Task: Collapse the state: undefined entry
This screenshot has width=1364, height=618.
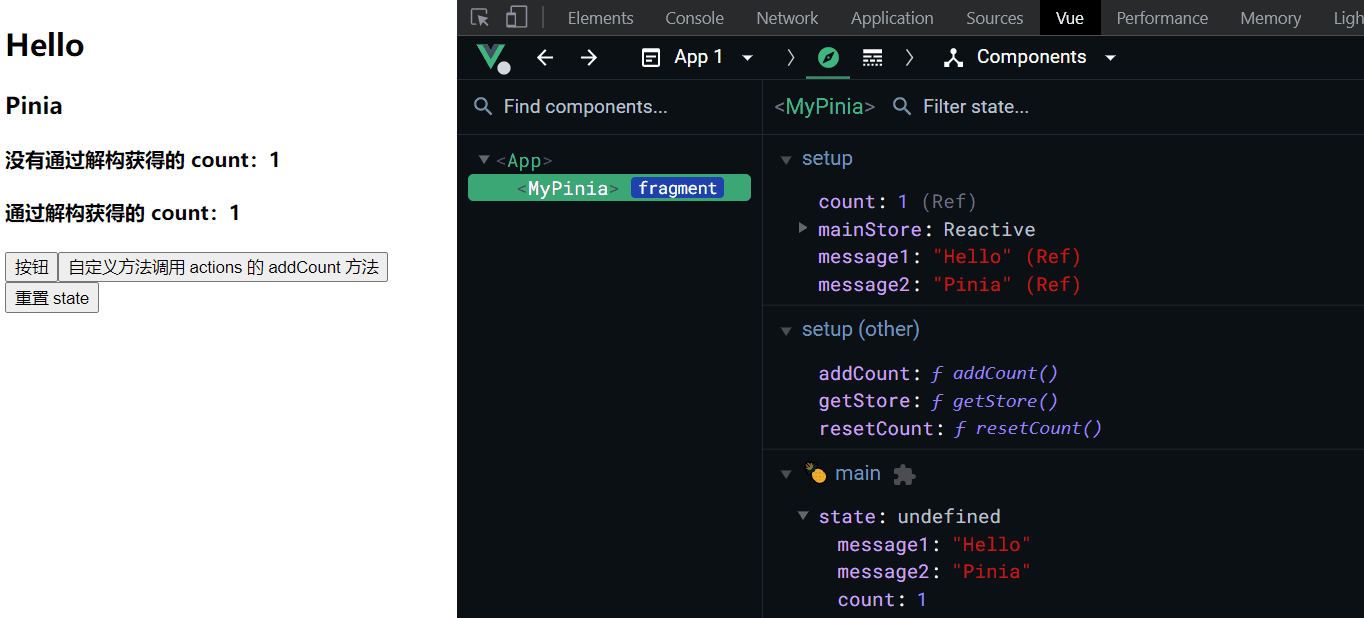Action: [x=803, y=516]
